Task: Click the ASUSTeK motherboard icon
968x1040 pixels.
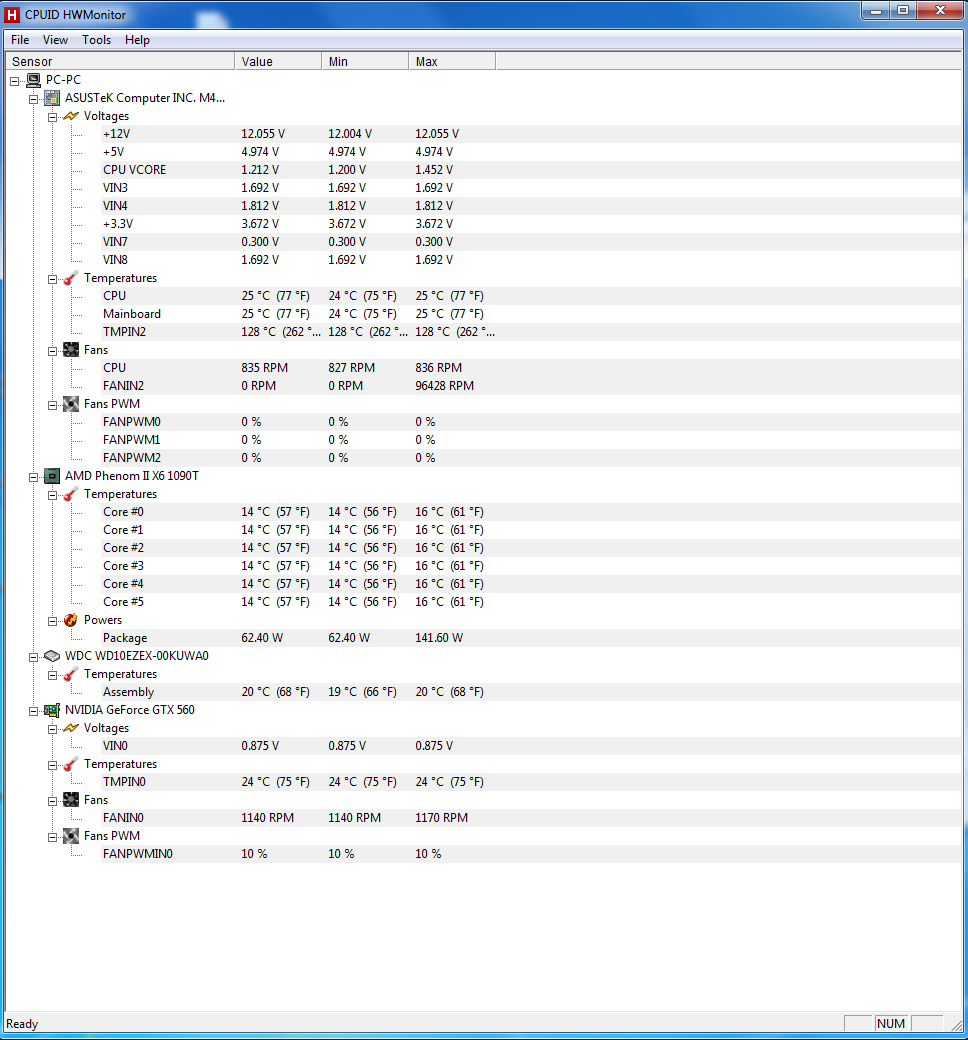Action: click(x=52, y=98)
